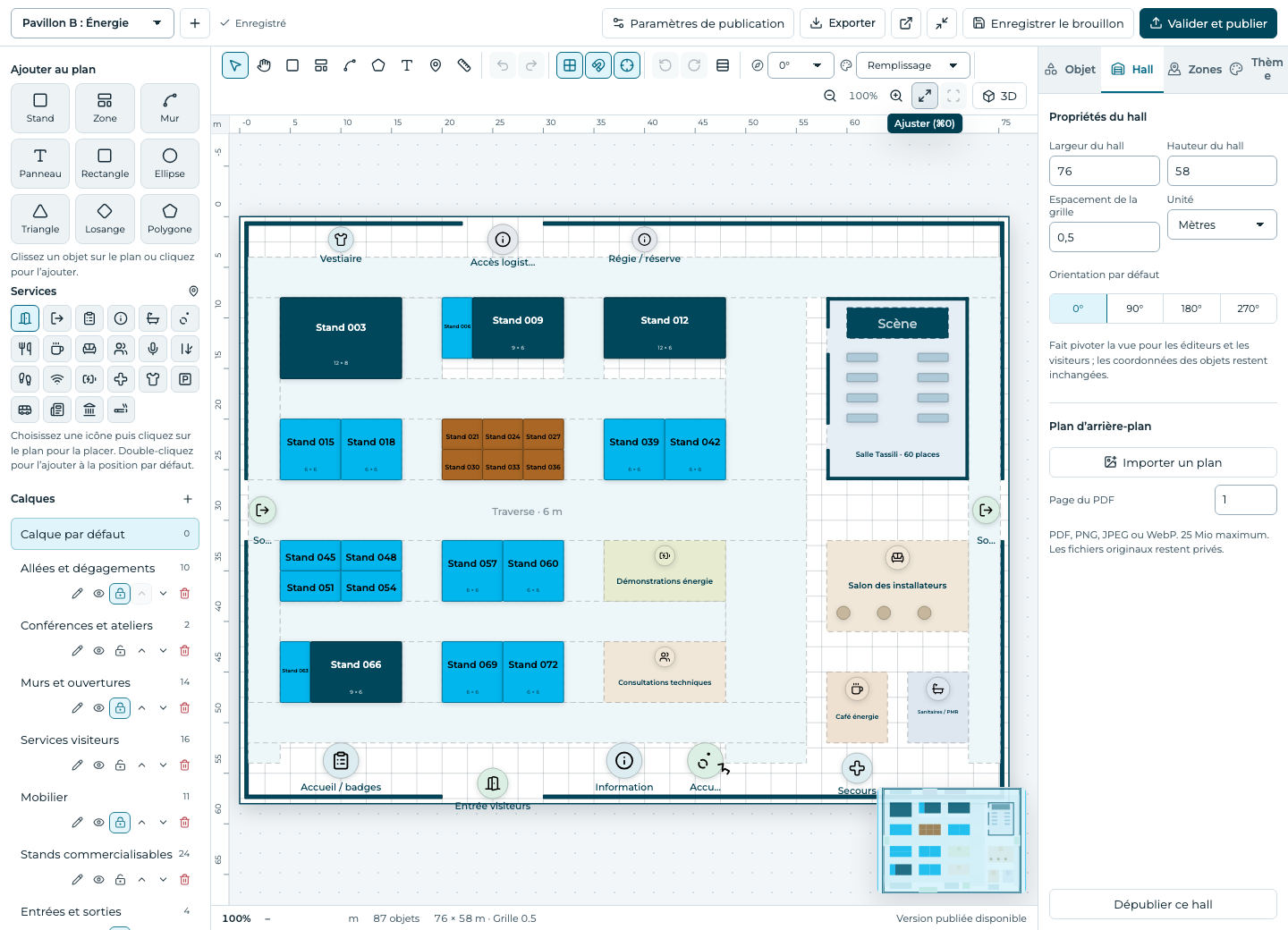
Task: Select the hand pan tool
Action: pyautogui.click(x=264, y=65)
